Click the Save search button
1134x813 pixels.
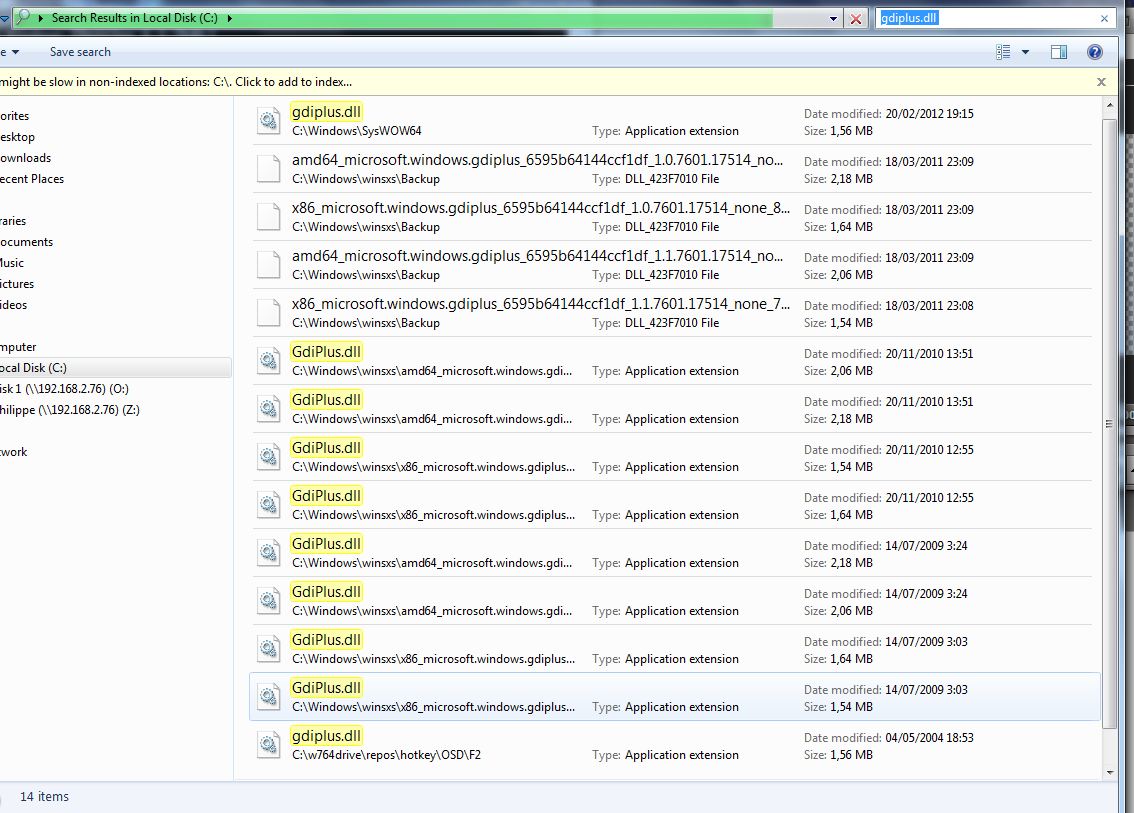80,52
